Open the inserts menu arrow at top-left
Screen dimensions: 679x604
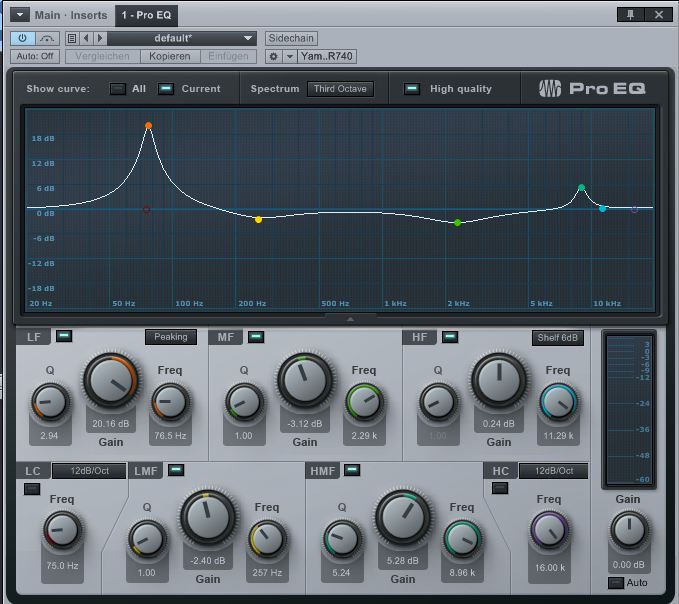point(20,15)
